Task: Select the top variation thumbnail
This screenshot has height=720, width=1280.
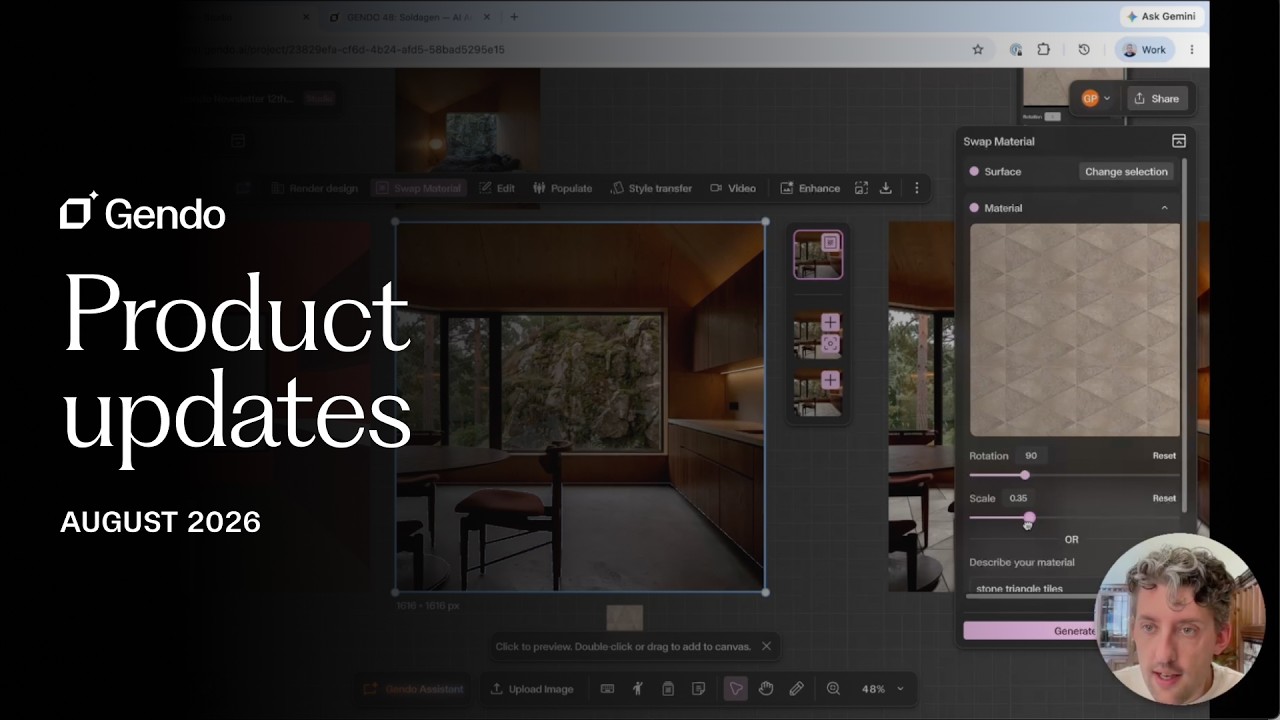Action: pos(818,255)
